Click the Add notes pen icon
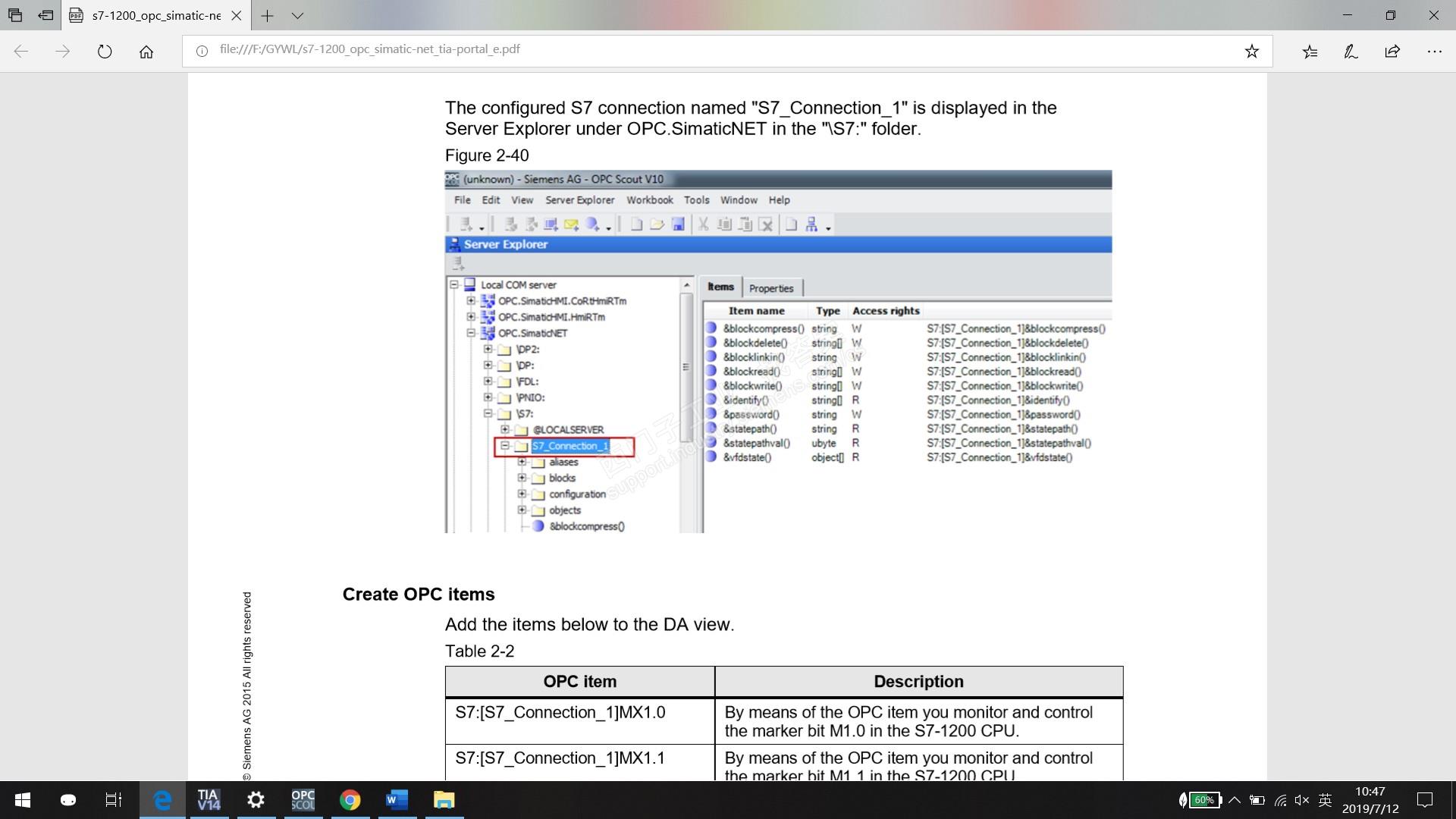1456x819 pixels. click(1351, 52)
